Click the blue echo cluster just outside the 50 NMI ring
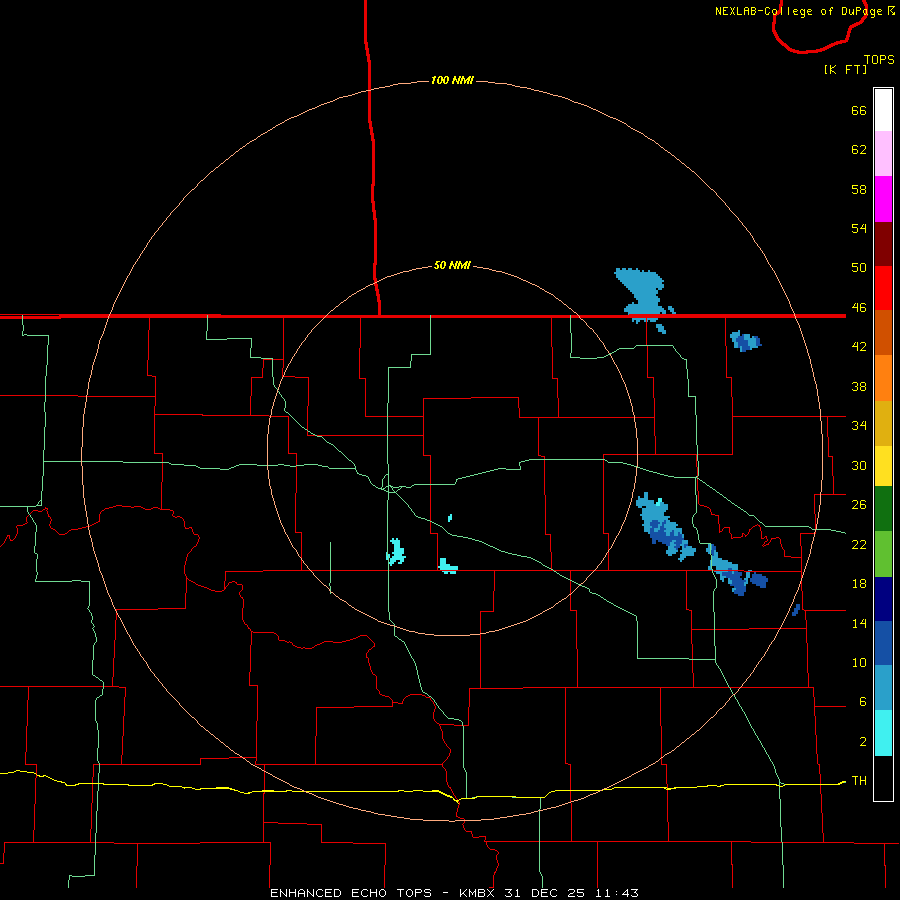 [x=665, y=526]
